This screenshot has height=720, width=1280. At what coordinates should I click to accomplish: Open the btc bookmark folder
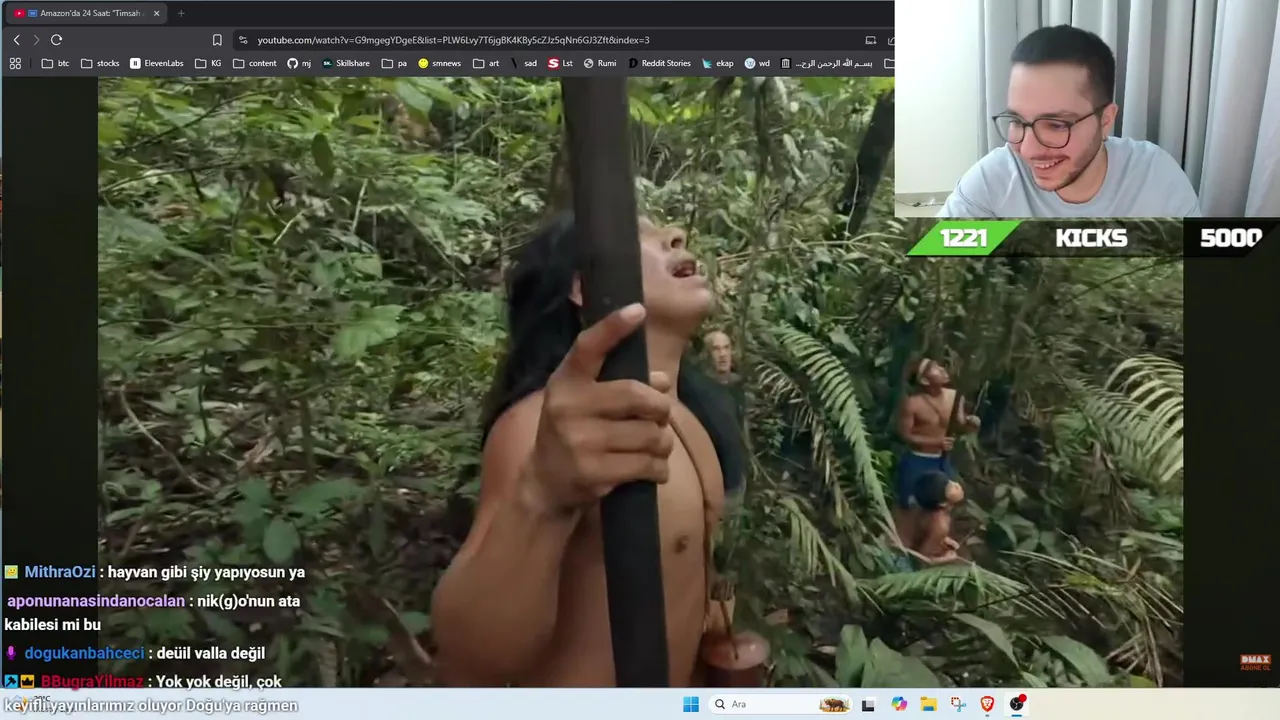click(x=55, y=63)
